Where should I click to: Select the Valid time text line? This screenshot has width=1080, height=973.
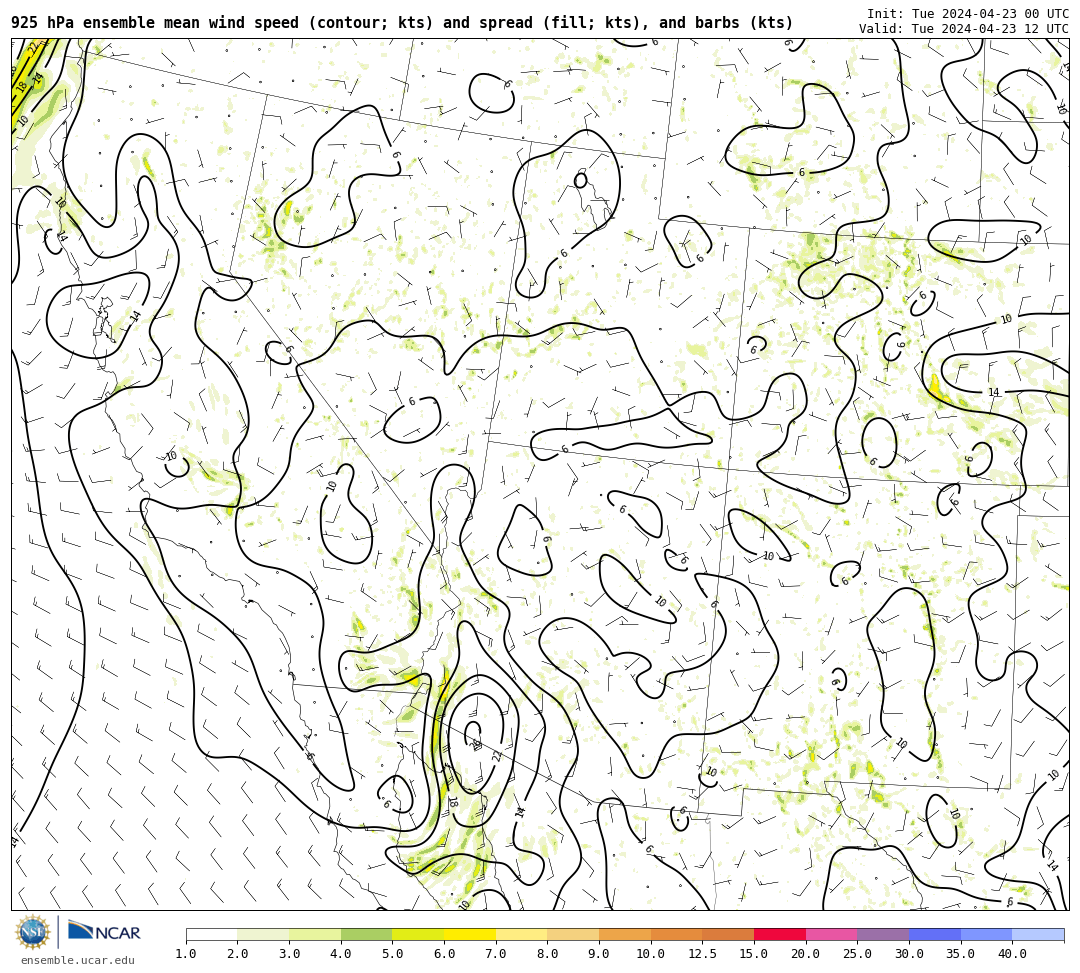pyautogui.click(x=964, y=29)
